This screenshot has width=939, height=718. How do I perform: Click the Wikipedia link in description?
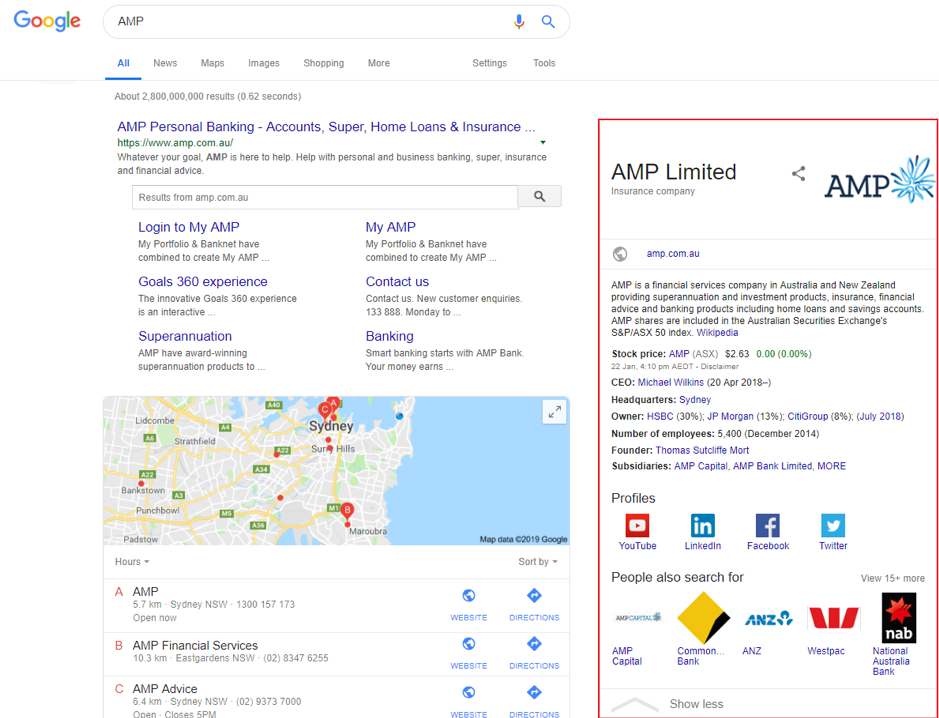click(x=717, y=333)
